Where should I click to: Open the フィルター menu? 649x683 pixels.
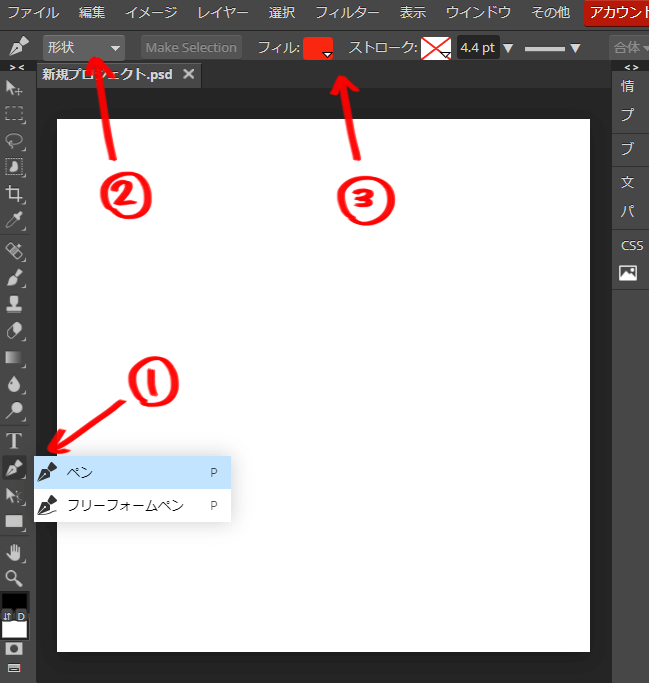click(347, 12)
